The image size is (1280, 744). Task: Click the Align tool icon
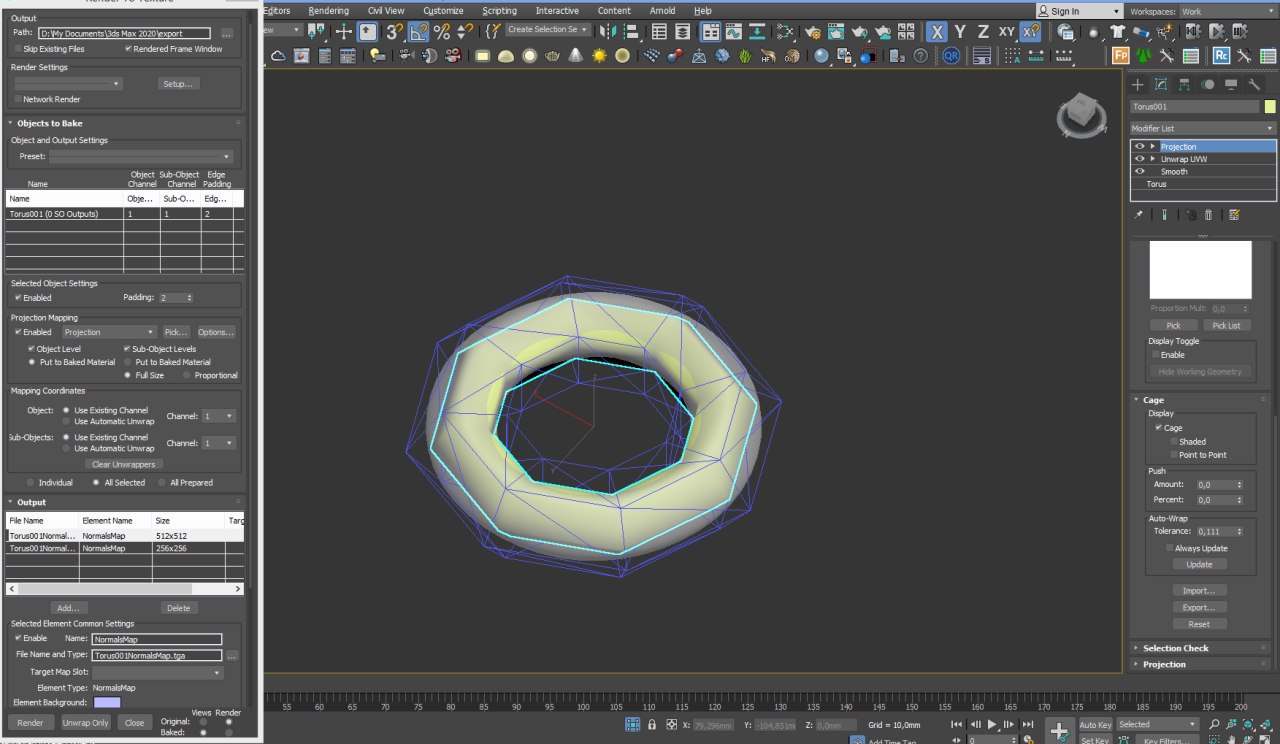point(633,32)
